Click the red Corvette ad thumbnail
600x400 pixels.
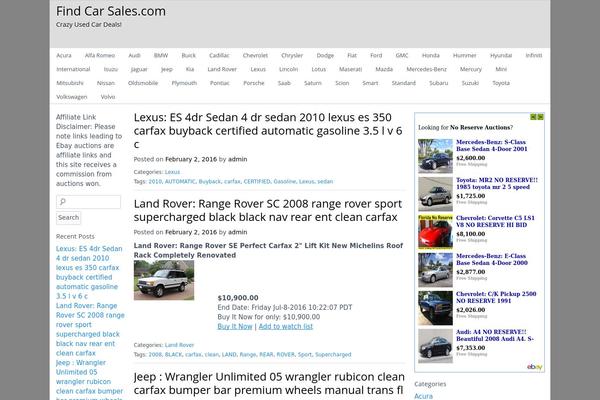(435, 232)
